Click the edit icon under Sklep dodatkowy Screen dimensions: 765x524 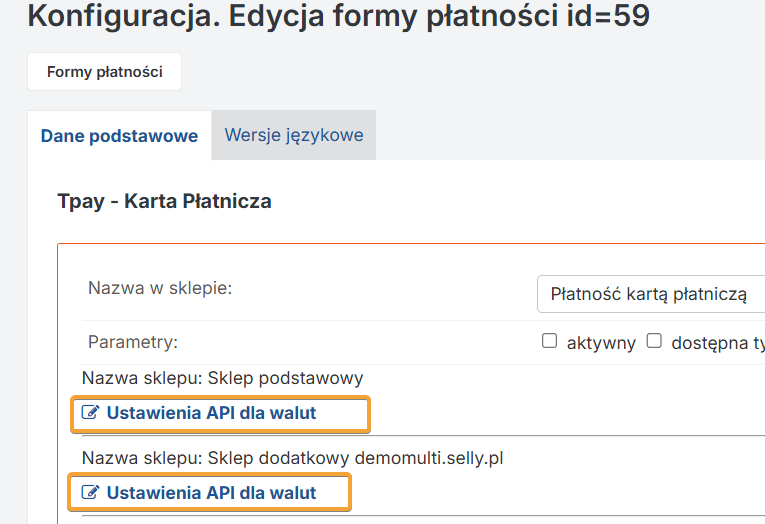point(91,492)
